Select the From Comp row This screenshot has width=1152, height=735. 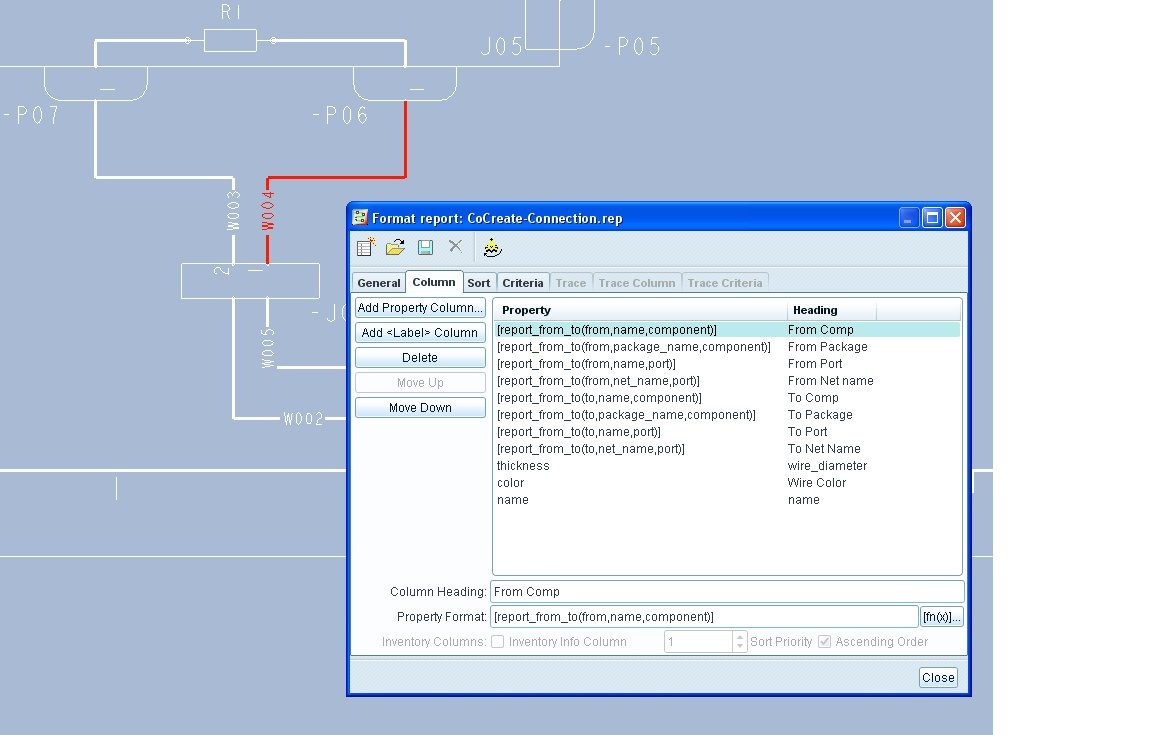tap(727, 330)
